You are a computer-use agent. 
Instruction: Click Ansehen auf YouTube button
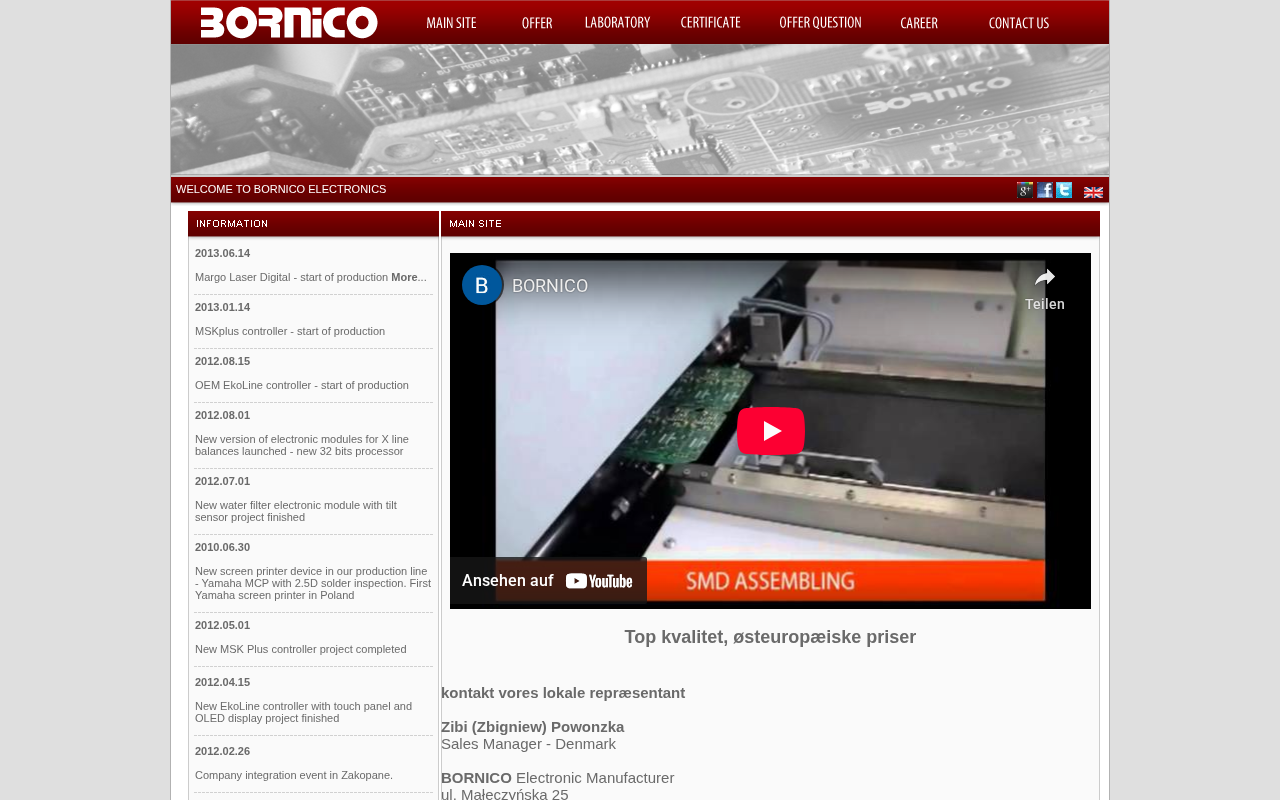pos(548,580)
